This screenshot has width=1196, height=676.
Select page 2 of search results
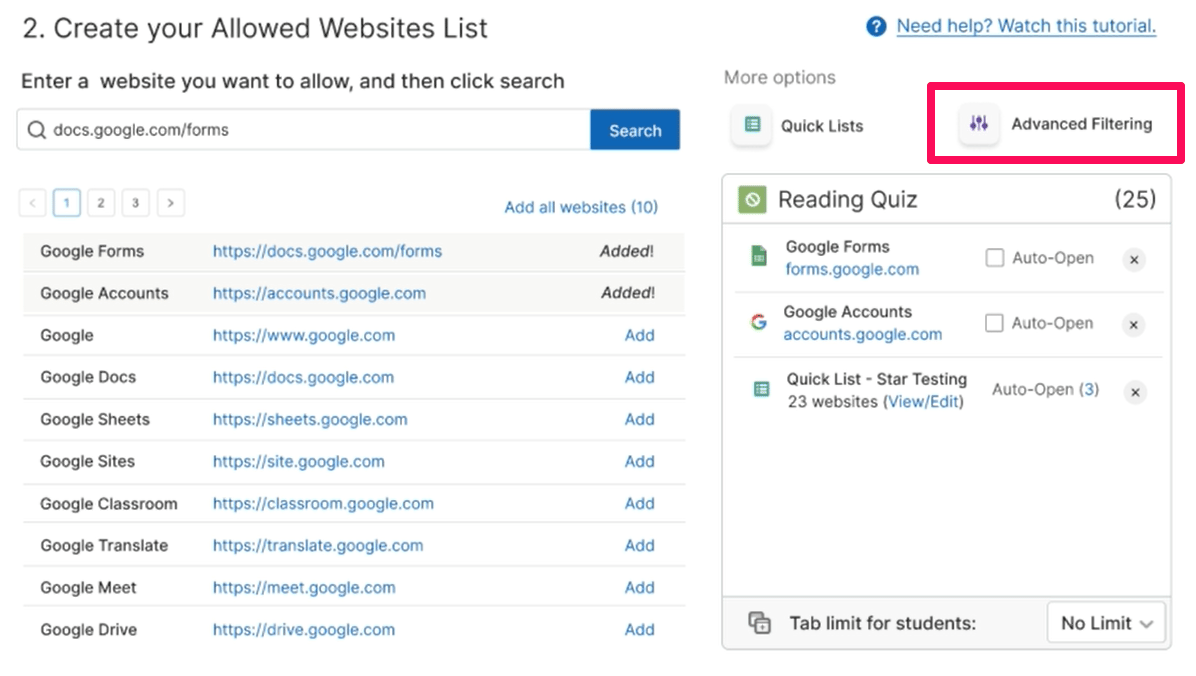click(x=101, y=203)
